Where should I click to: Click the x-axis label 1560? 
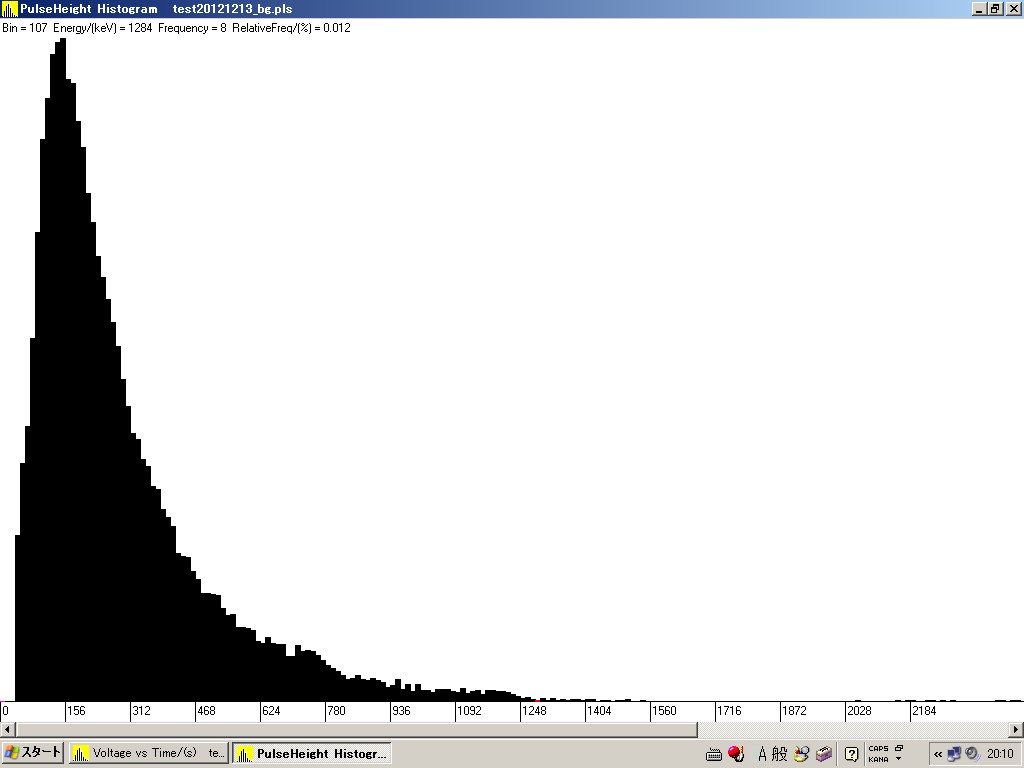664,711
